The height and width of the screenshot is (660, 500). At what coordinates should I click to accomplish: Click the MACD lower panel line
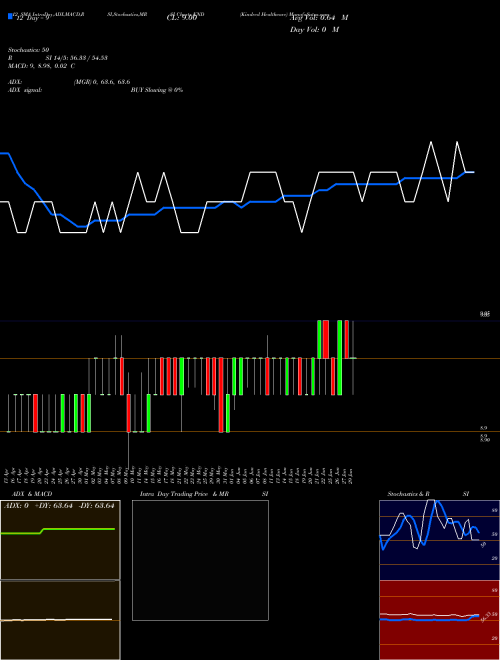(x=56, y=620)
